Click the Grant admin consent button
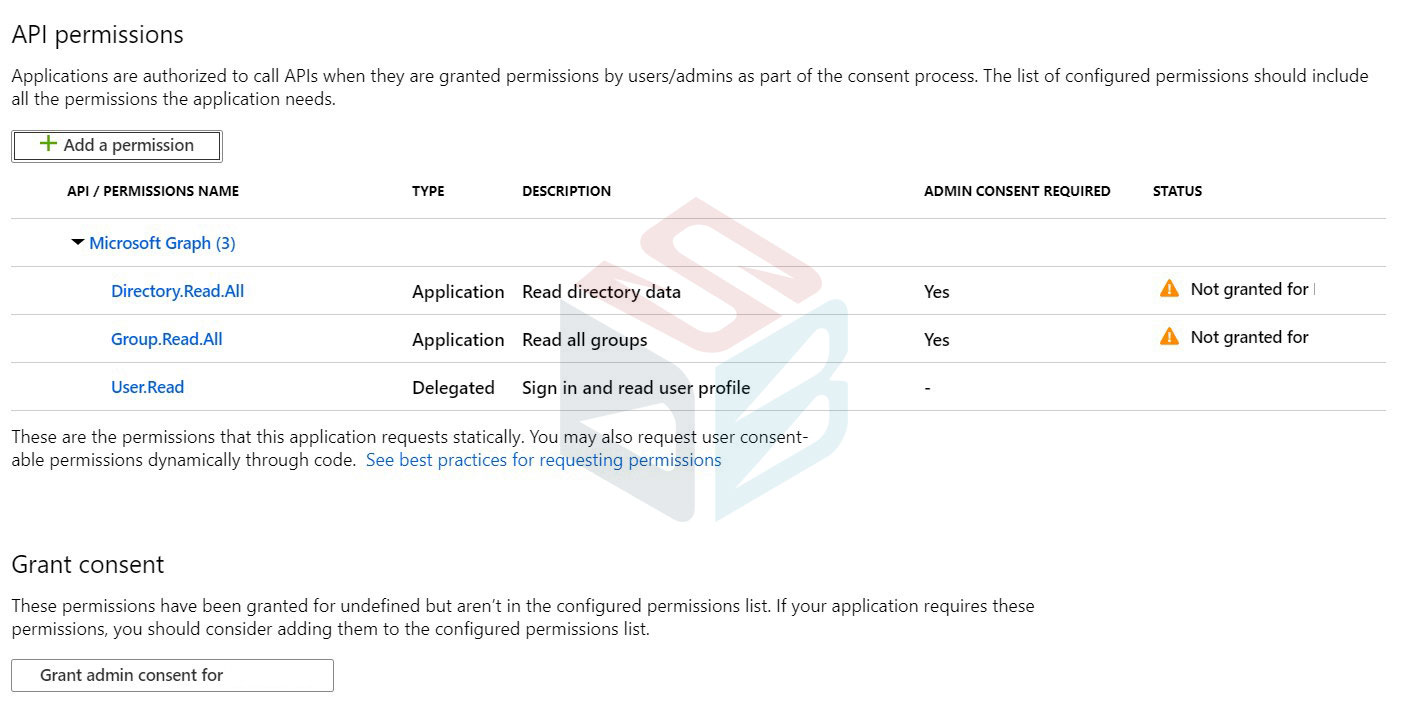1407x719 pixels. click(171, 675)
